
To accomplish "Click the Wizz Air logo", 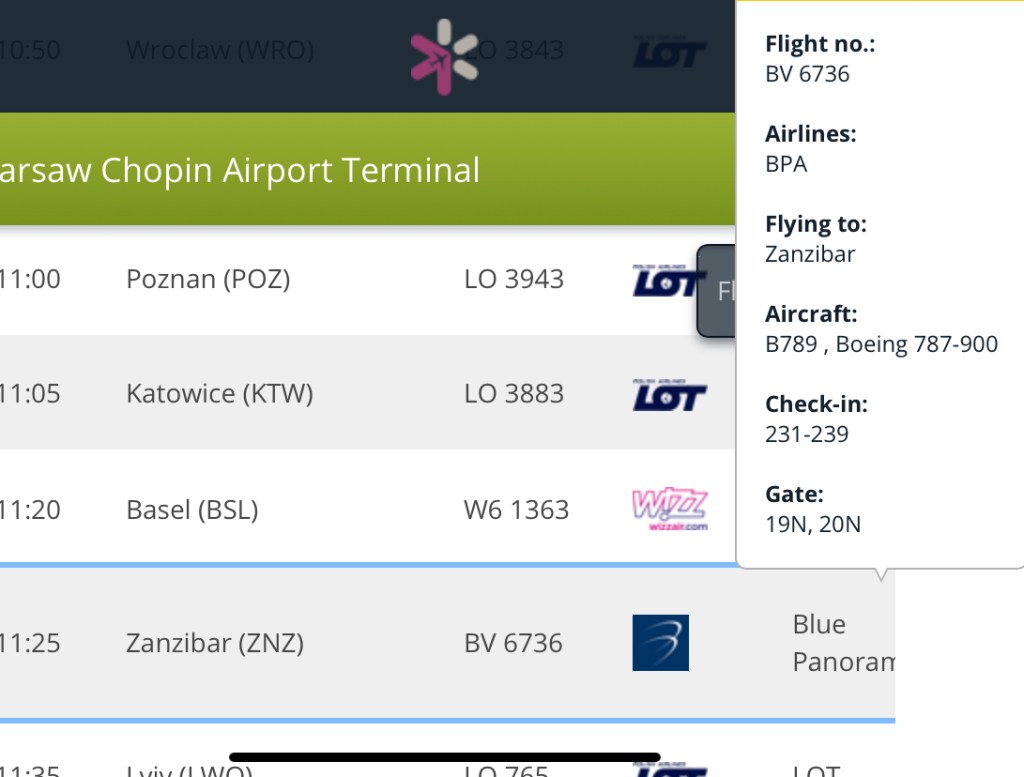I will [x=669, y=509].
